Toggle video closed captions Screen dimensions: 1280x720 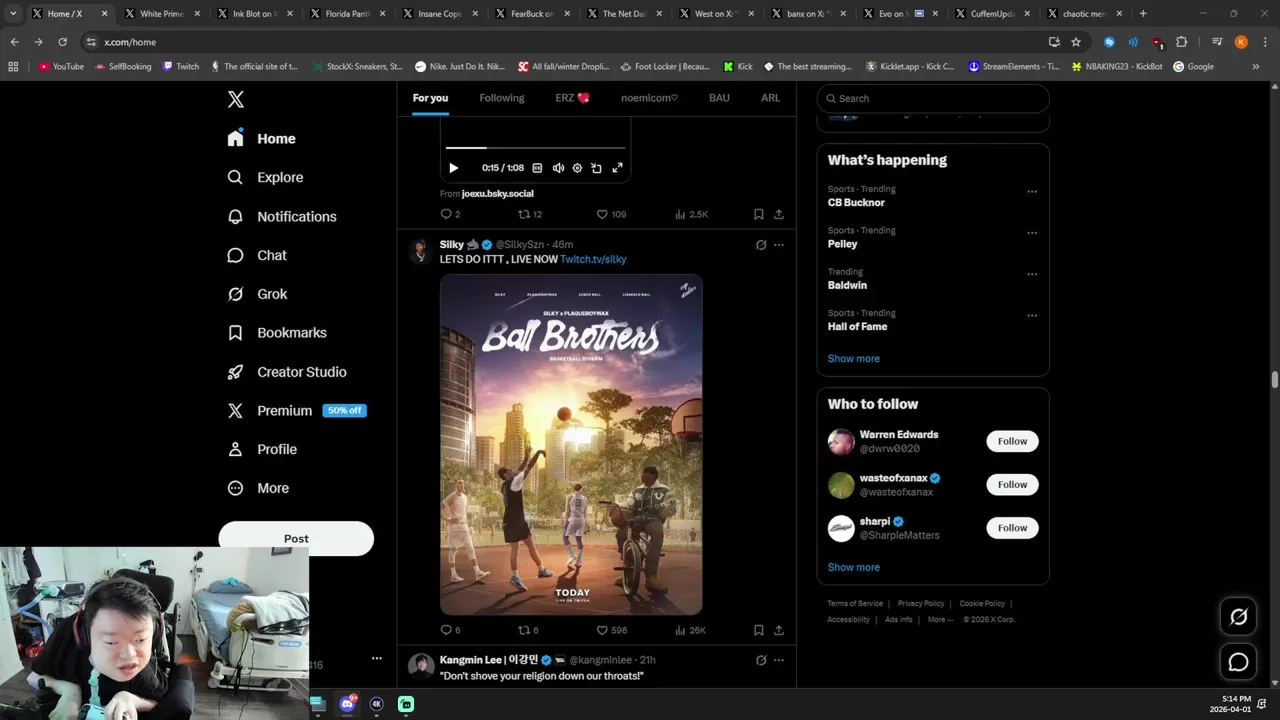[537, 168]
